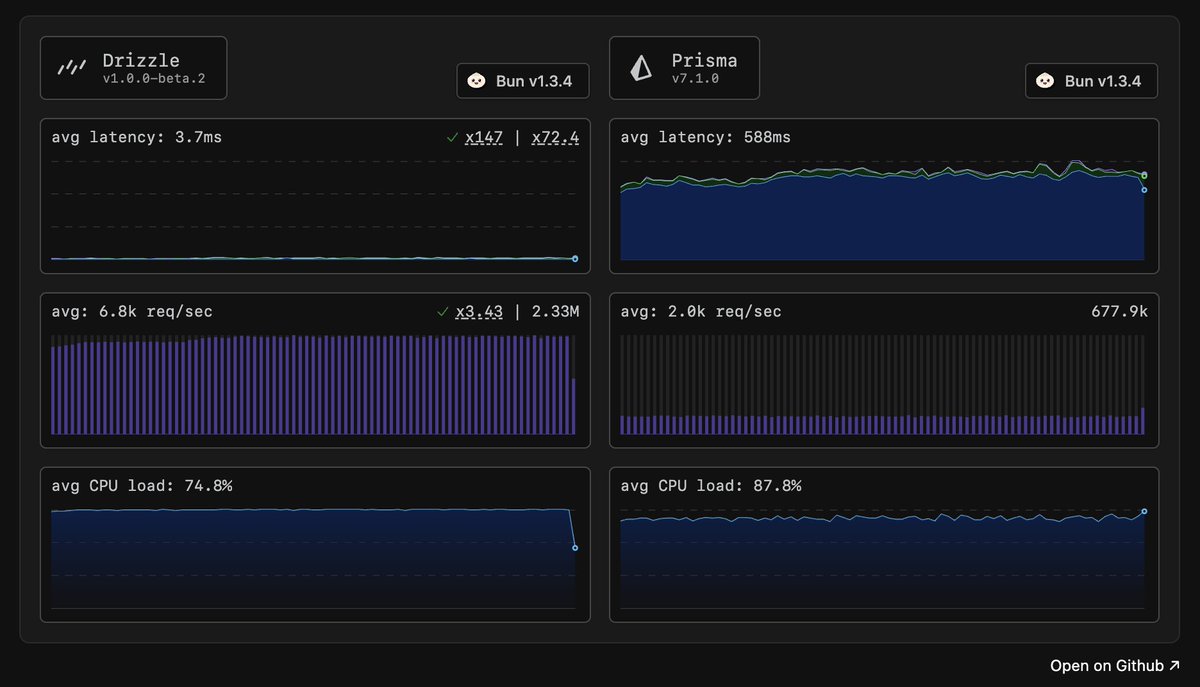The image size is (1200, 687).
Task: Click 'avg CPU load: 87.8%' label
Action: point(711,486)
